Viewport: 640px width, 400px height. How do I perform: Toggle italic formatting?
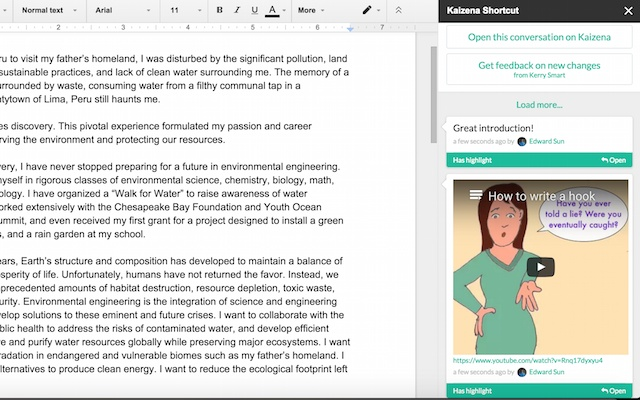pyautogui.click(x=237, y=10)
